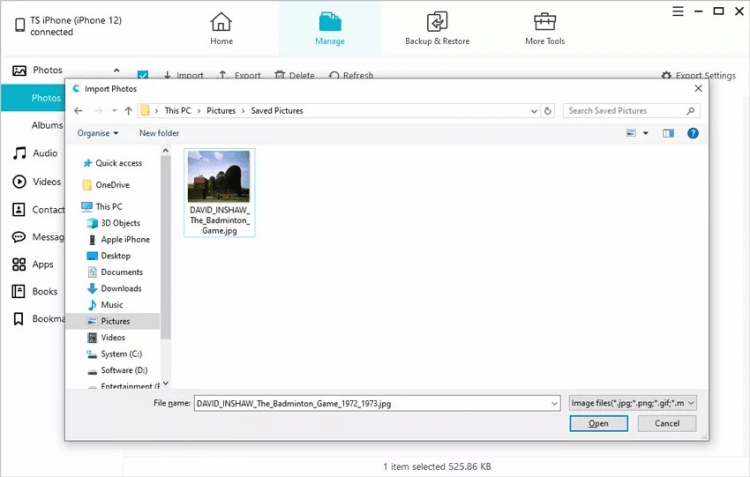Toggle the preview pane icon
Viewport: 750px width, 477px height.
[x=668, y=133]
